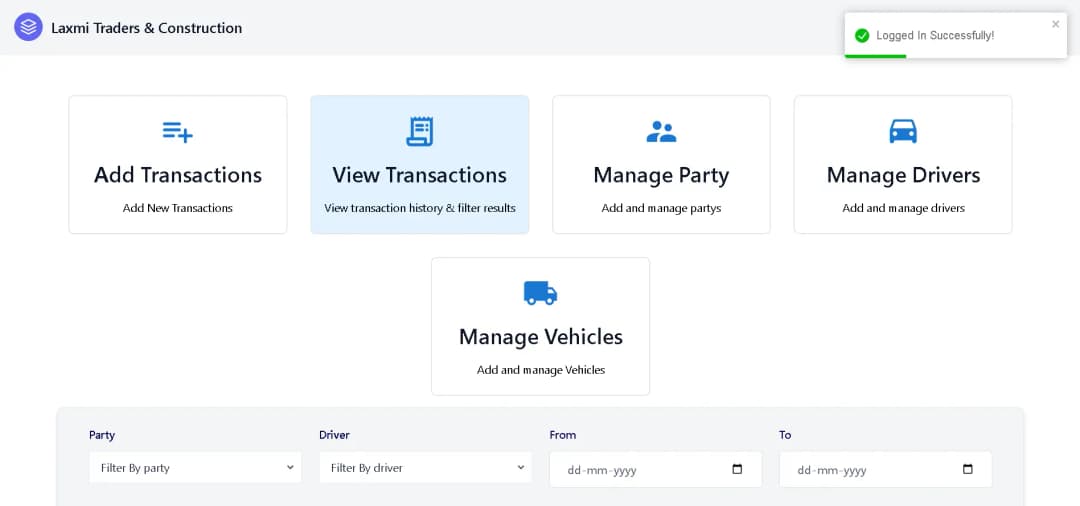Select the Manage Vehicles heading

pyautogui.click(x=540, y=337)
